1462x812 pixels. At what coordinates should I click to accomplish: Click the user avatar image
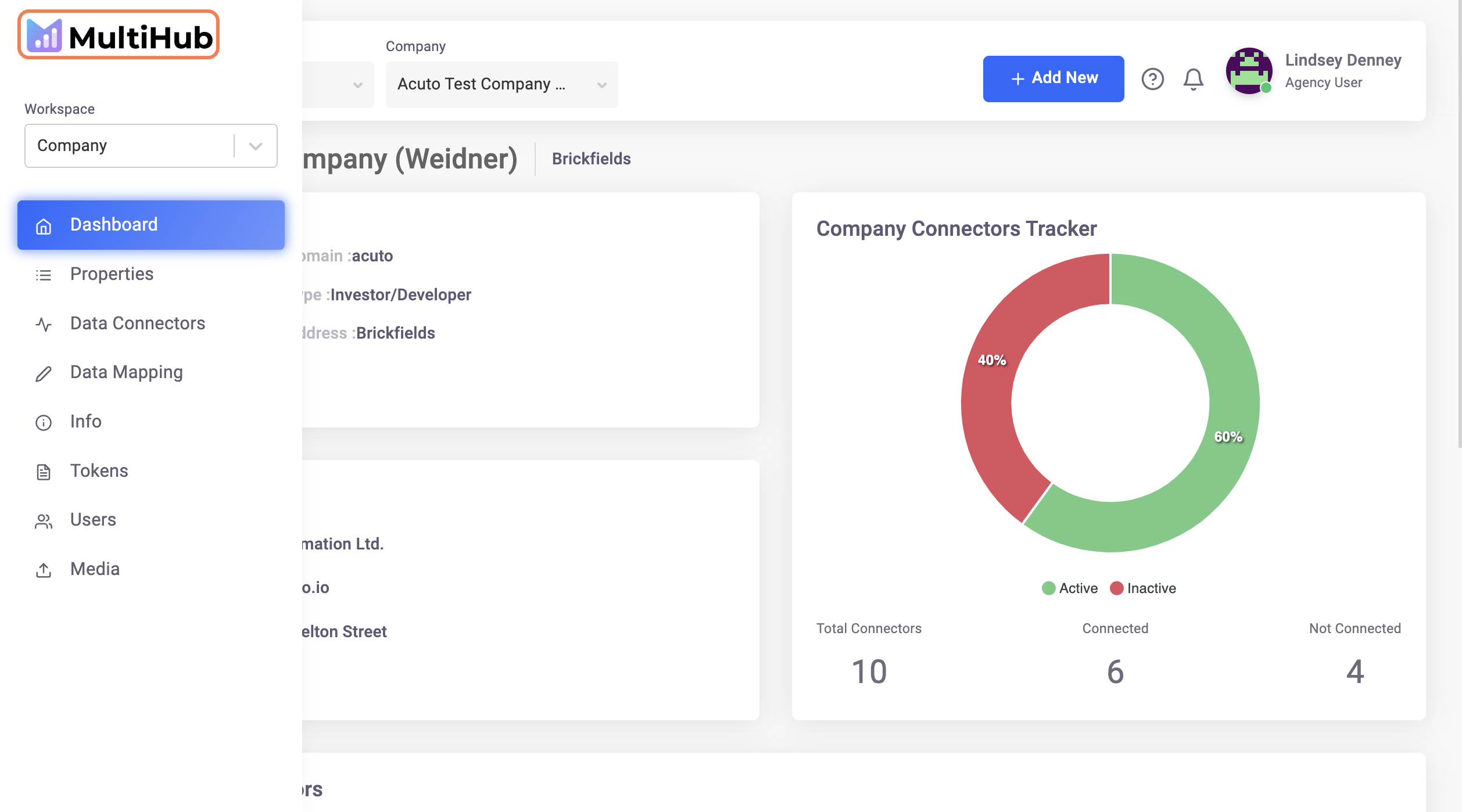pyautogui.click(x=1249, y=70)
